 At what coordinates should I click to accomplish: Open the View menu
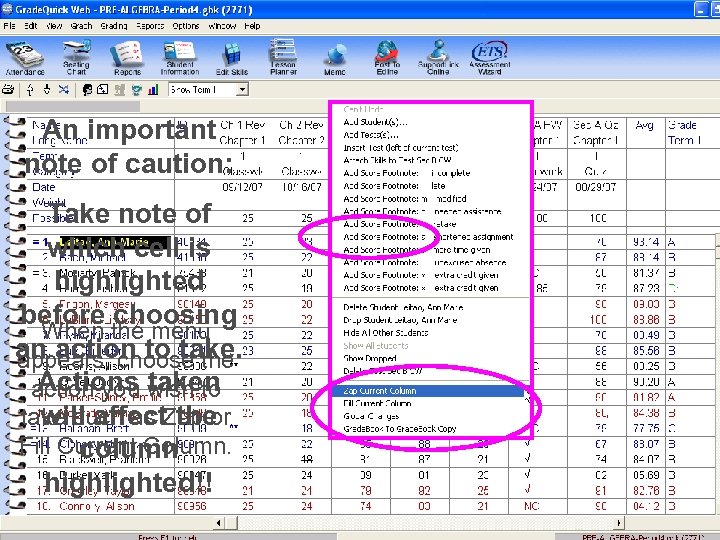[x=54, y=26]
